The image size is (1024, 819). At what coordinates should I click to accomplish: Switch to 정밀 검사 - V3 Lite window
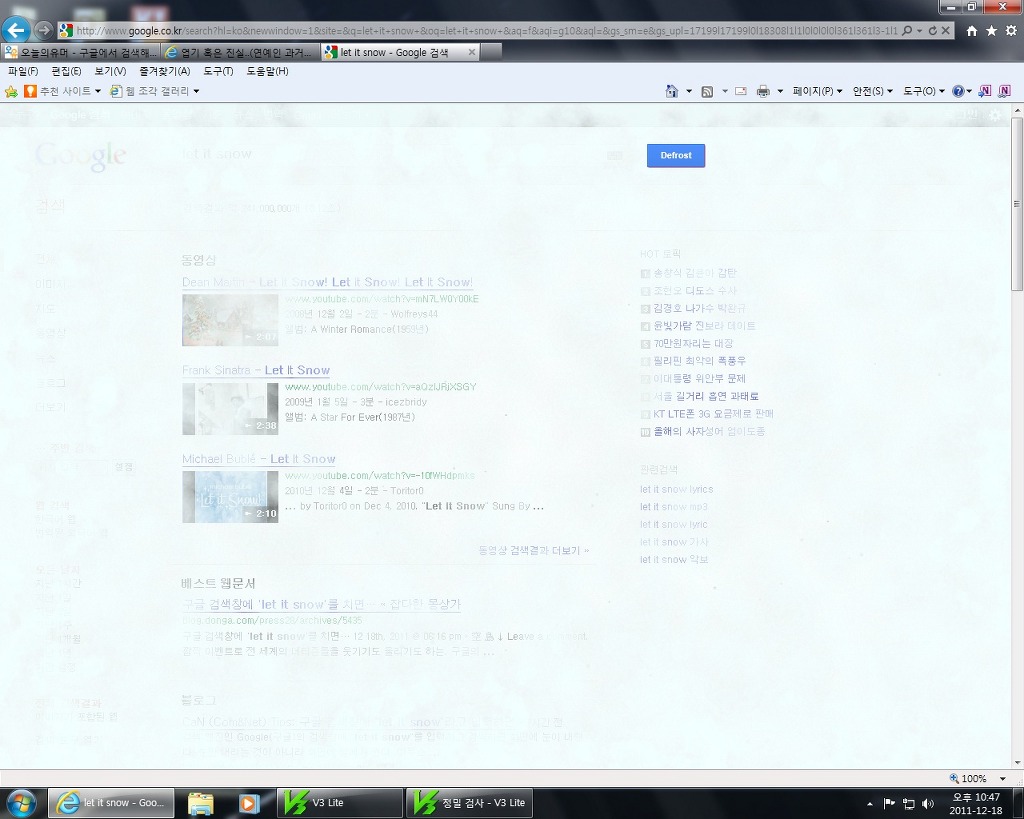click(470, 803)
